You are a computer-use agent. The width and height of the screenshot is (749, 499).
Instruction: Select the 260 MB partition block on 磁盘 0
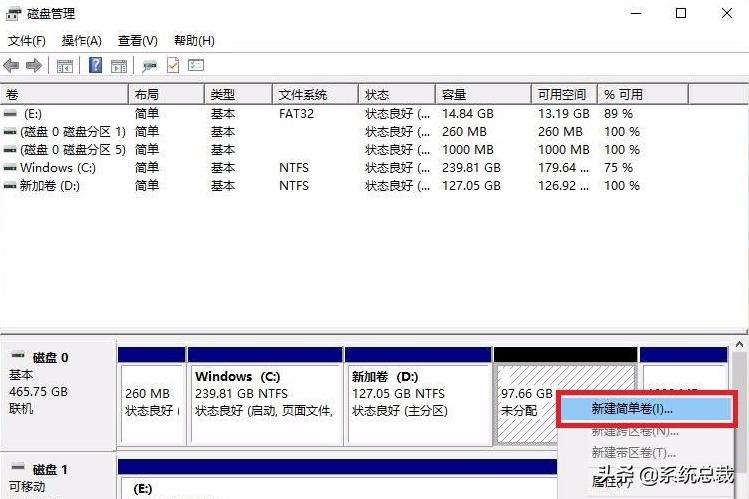(152, 396)
